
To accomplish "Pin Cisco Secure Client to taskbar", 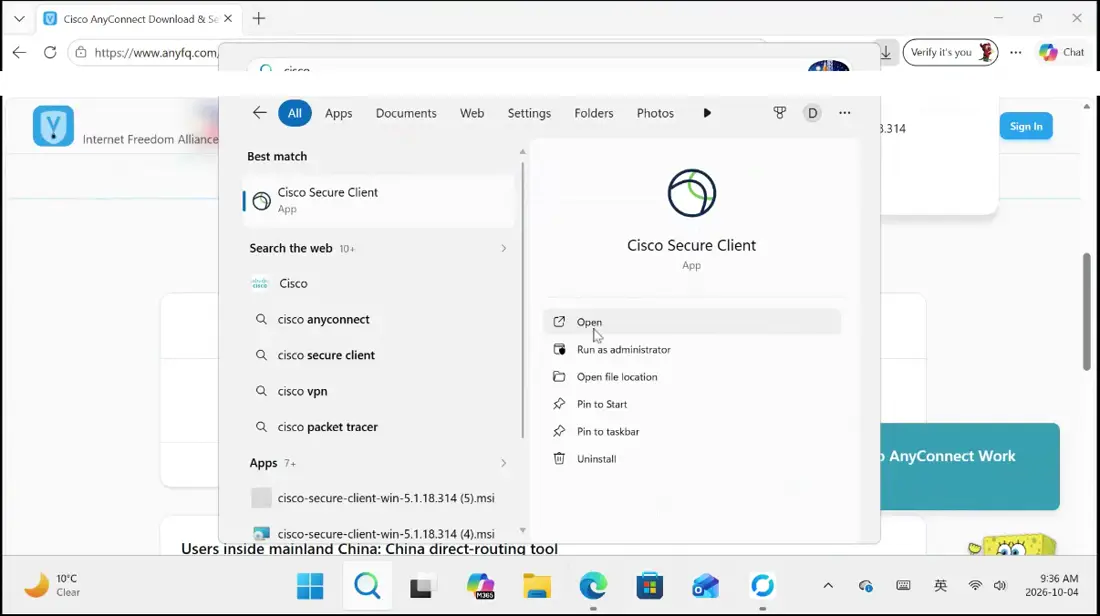I will 692,431.
